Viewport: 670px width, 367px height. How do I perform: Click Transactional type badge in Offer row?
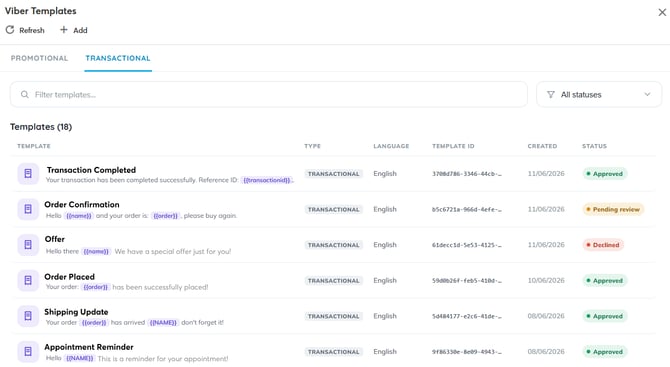pyautogui.click(x=334, y=245)
